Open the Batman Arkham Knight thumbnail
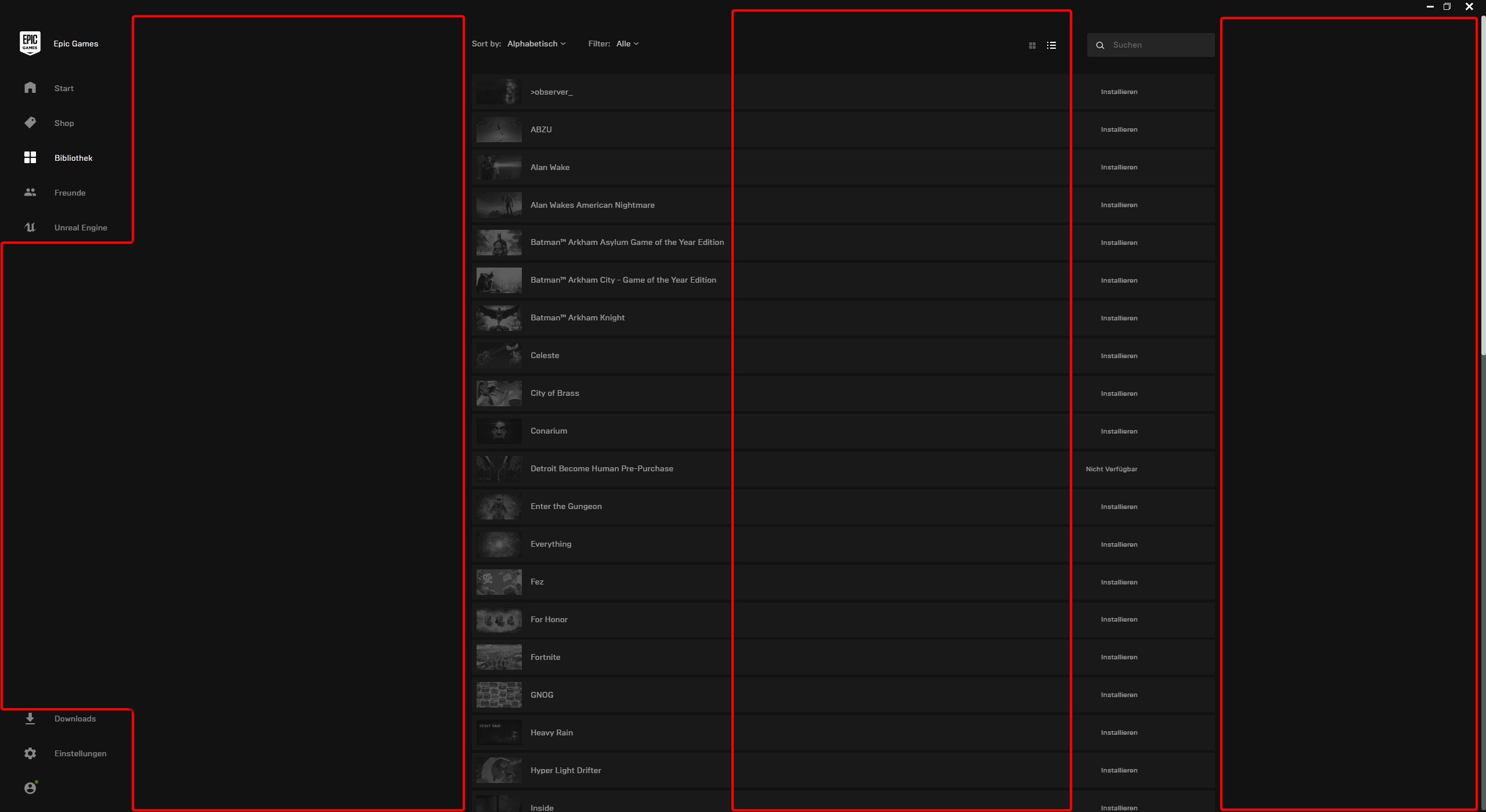1486x812 pixels. click(499, 318)
